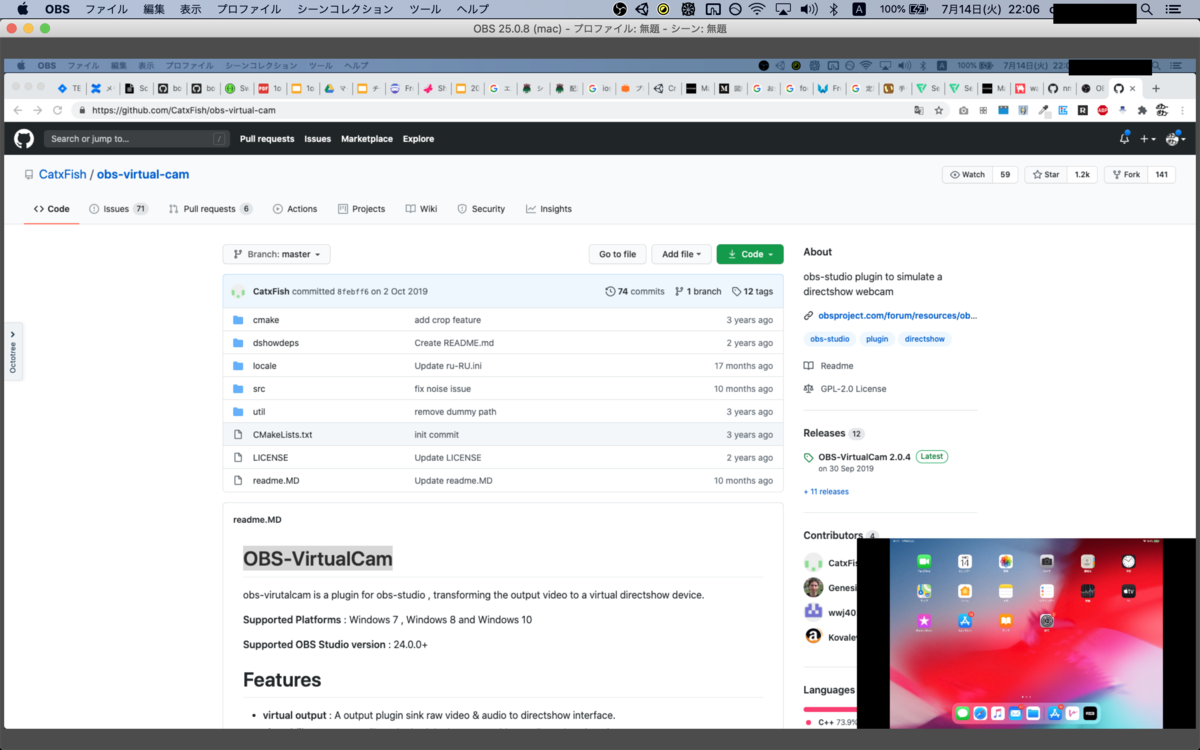The image size is (1200, 750).
Task: Expand the Add file dropdown
Action: tap(681, 254)
